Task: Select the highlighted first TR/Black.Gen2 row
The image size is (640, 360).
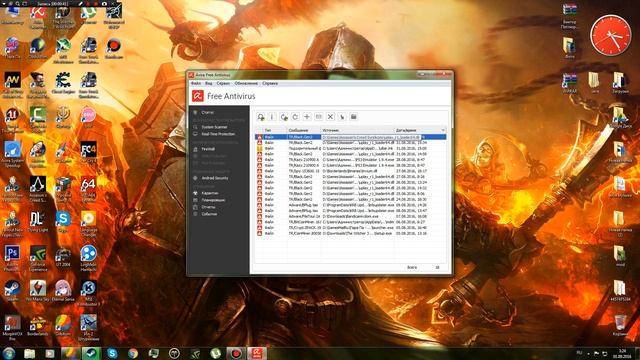Action: (351, 137)
